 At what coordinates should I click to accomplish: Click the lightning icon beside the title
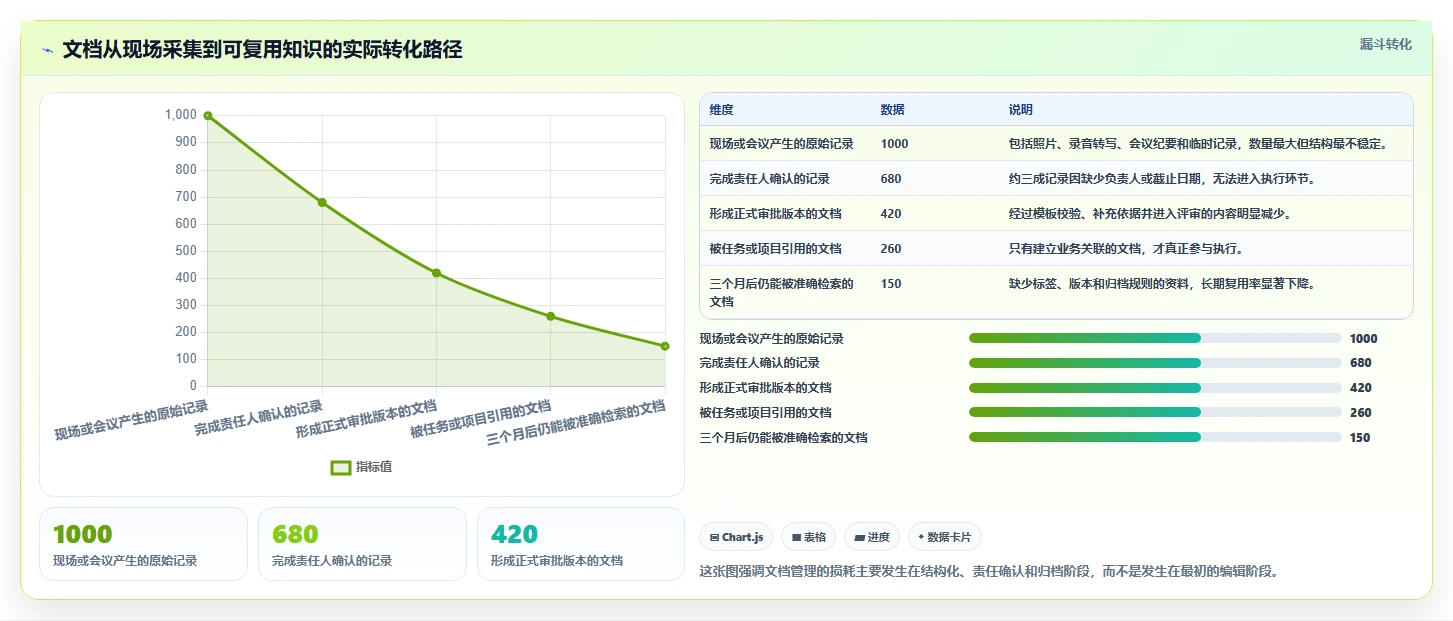[48, 50]
